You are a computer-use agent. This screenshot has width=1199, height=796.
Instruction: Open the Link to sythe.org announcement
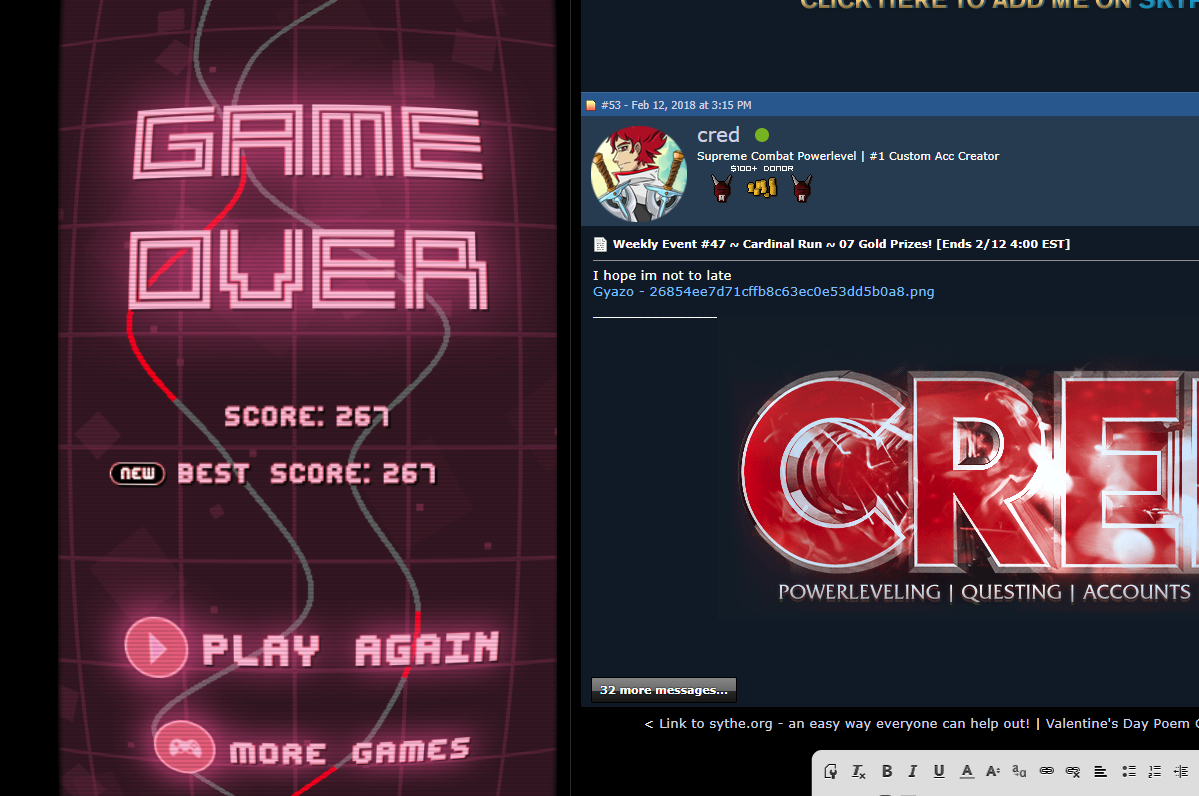(x=844, y=723)
